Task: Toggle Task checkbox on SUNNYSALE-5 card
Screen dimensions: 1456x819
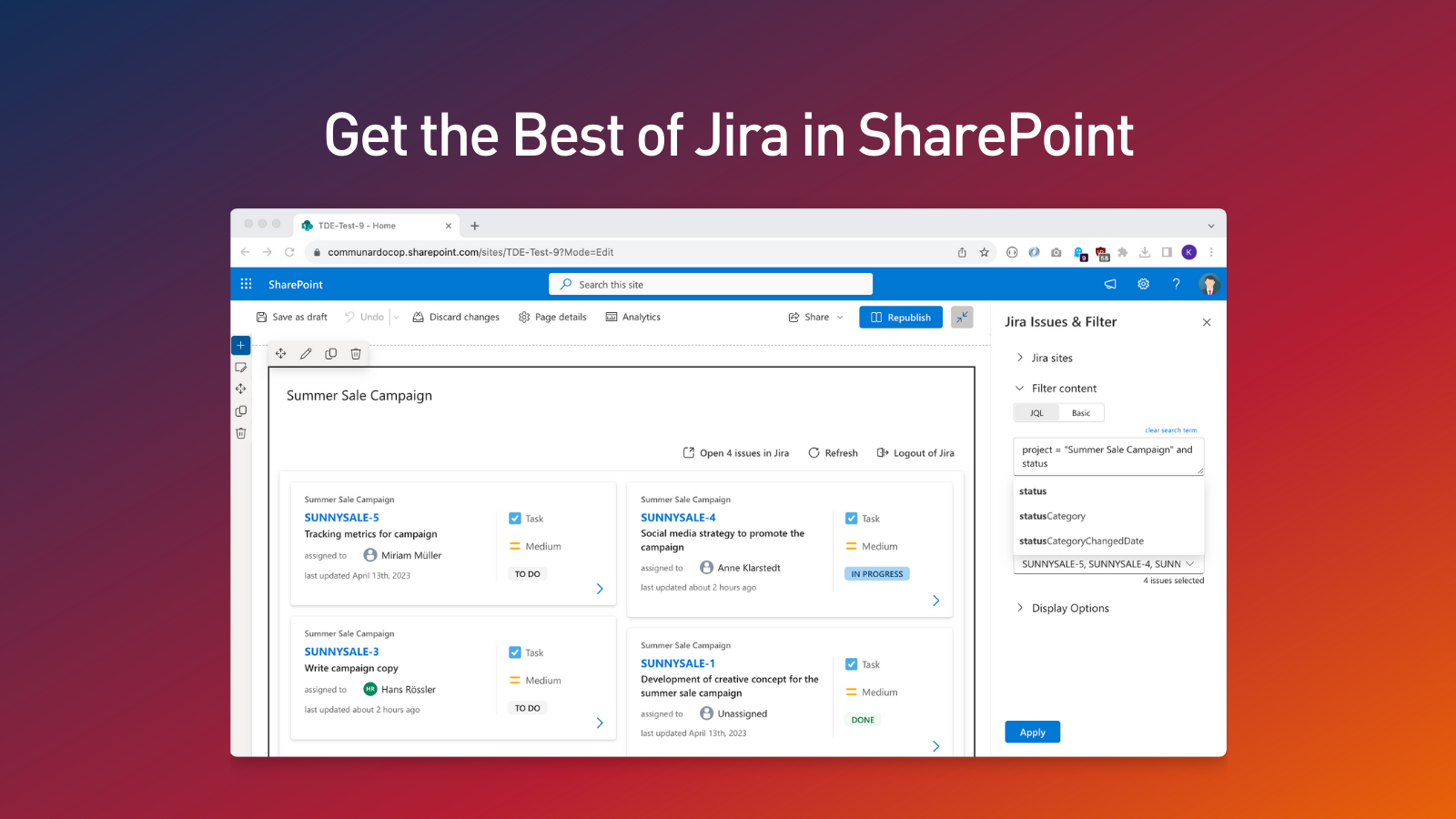Action: click(515, 518)
